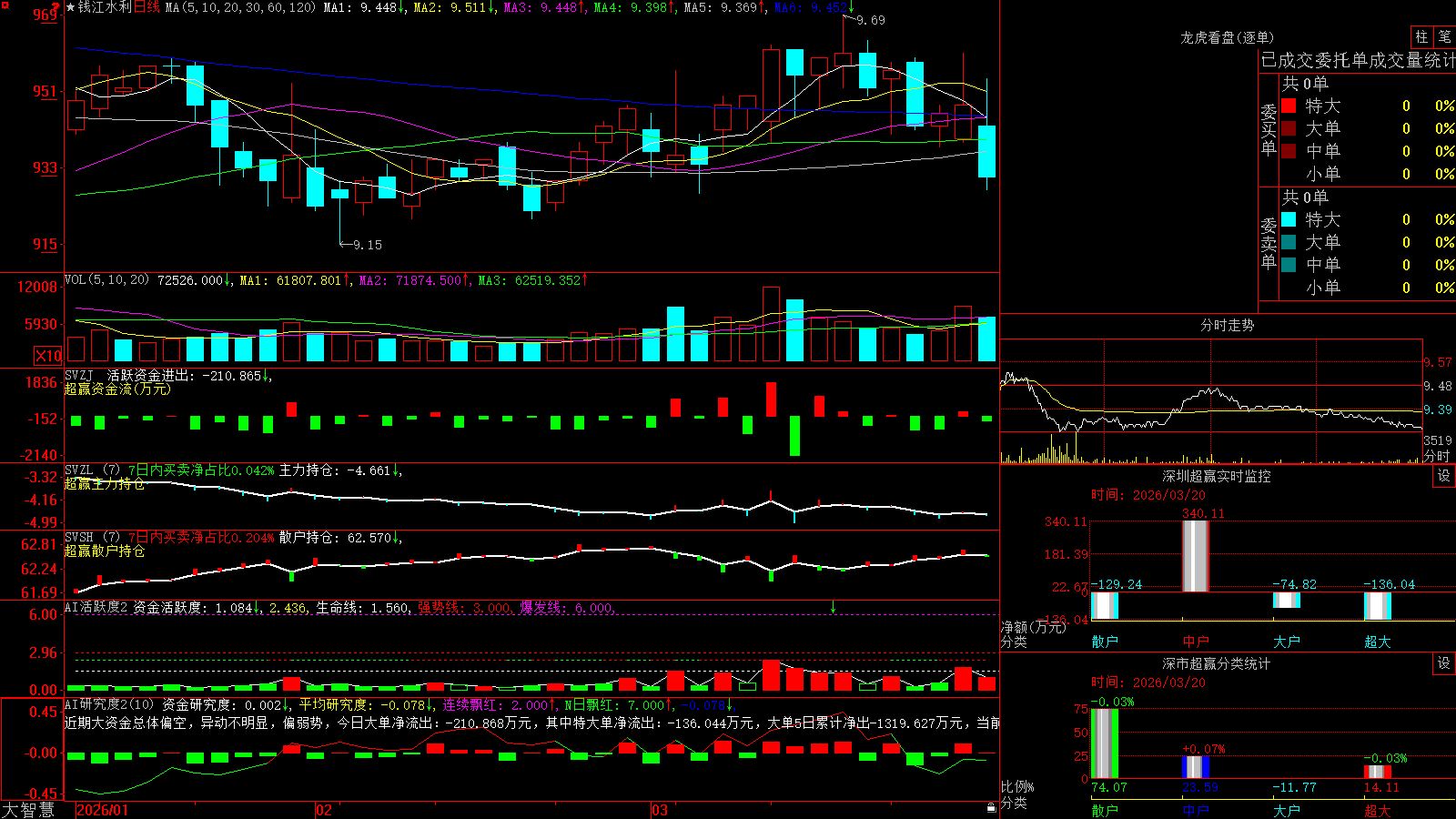Click the lock icon at chart bottom-right

992,807
